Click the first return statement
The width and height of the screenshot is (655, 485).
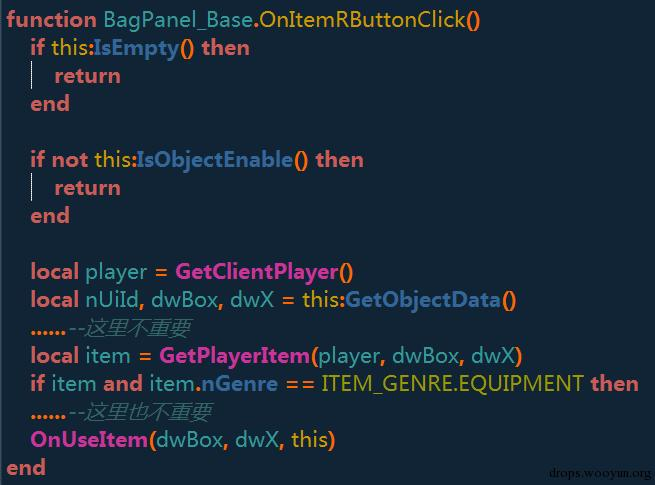(88, 76)
